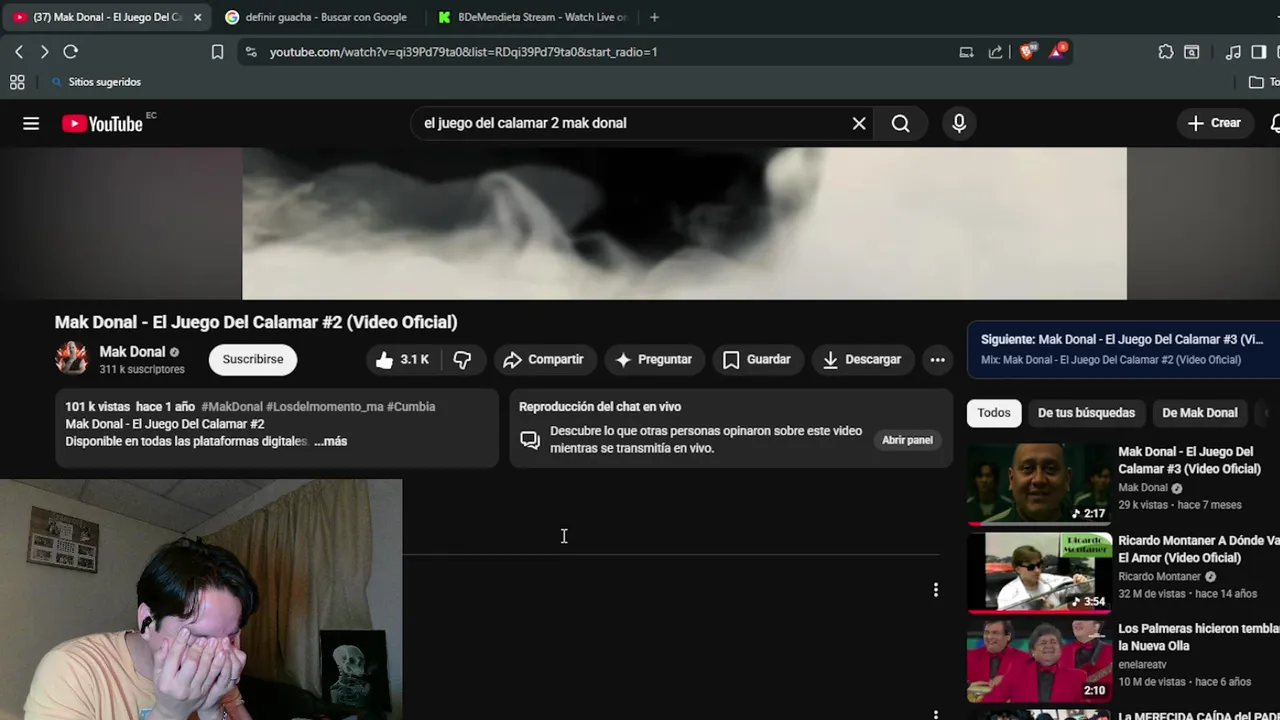Open the apps grid in bookmarks bar
This screenshot has height=720, width=1280.
17,82
